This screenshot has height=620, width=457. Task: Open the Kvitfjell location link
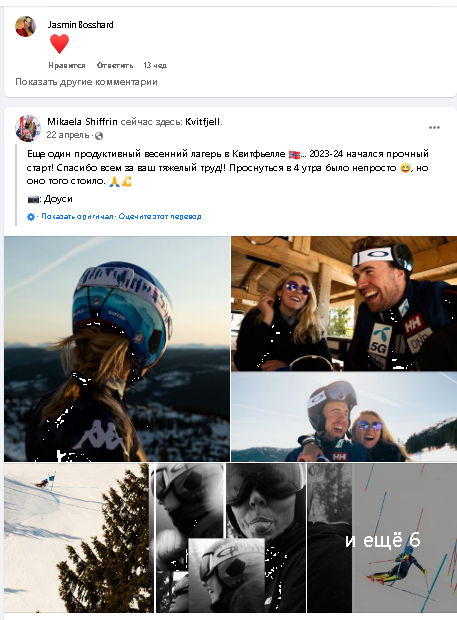point(202,122)
